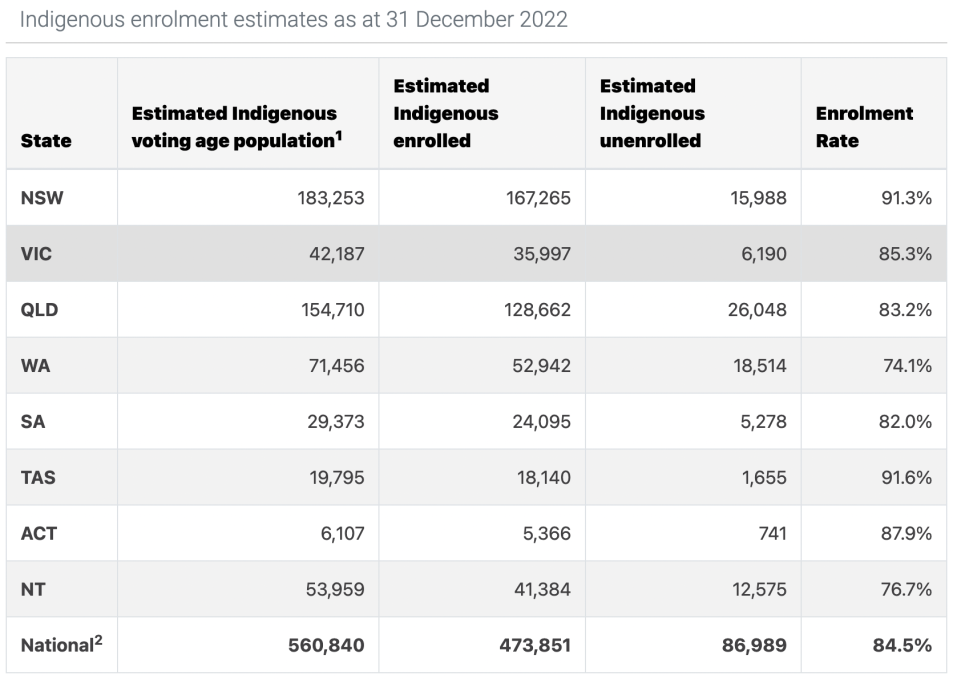The image size is (953, 679).
Task: Click NSW voting age population 183,253
Action: point(331,198)
